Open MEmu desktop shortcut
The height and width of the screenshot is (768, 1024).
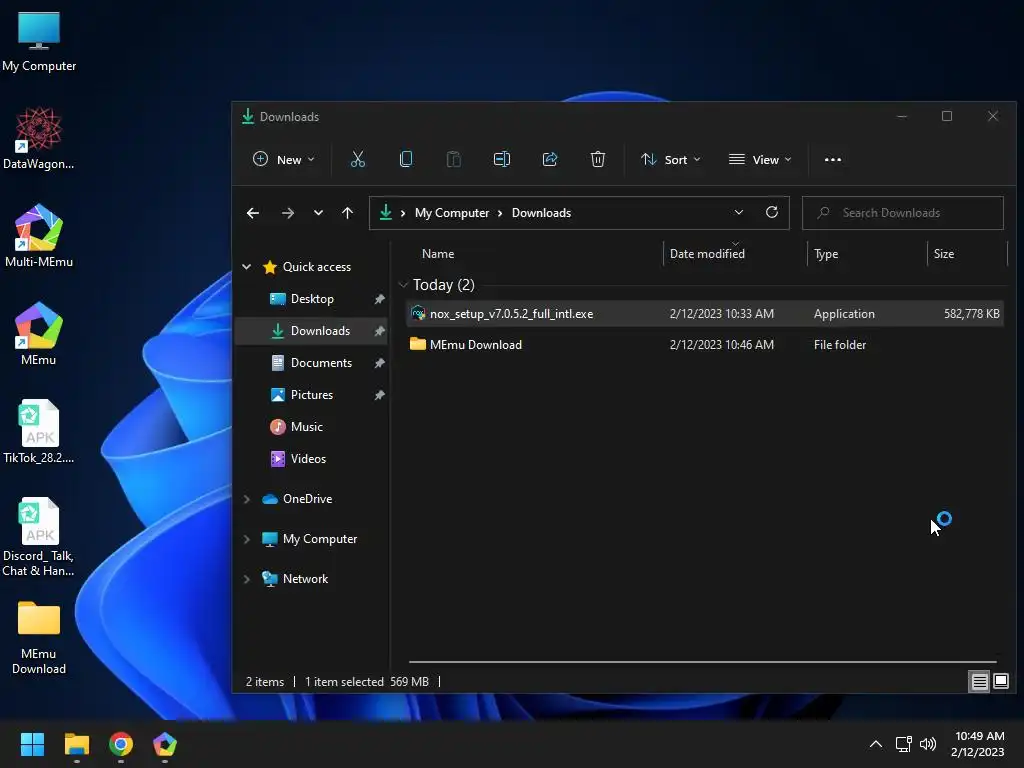pyautogui.click(x=39, y=334)
